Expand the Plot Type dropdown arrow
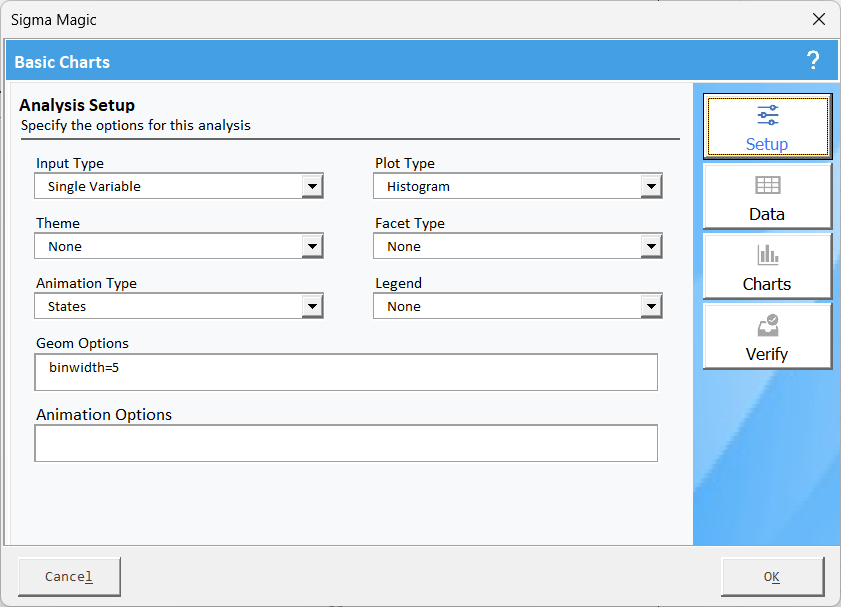 (651, 187)
